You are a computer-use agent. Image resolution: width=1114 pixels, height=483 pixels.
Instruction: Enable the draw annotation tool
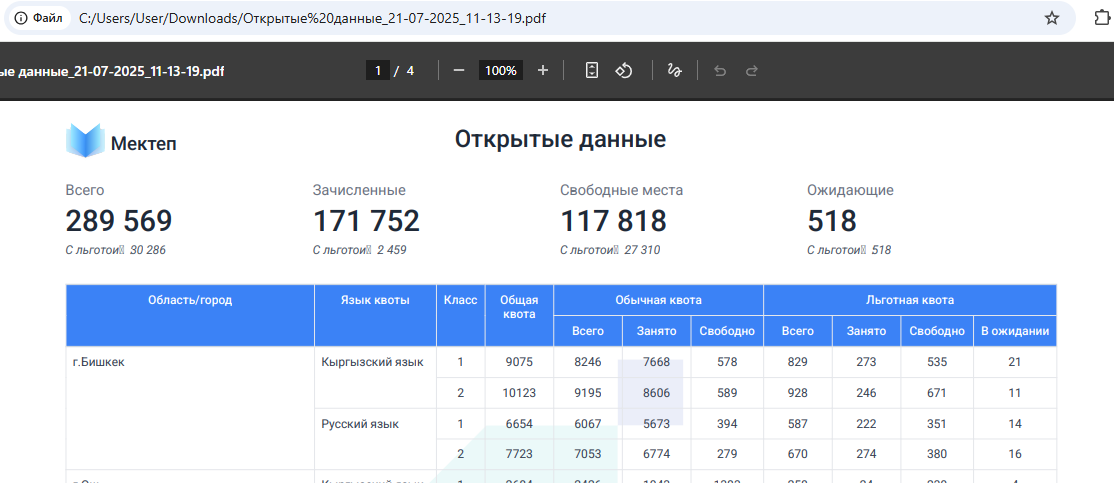pos(674,70)
